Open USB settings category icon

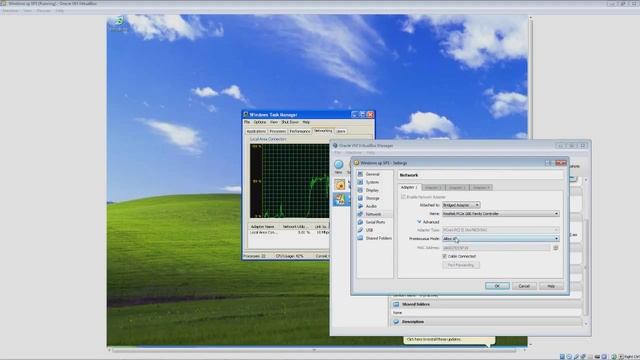(x=360, y=230)
